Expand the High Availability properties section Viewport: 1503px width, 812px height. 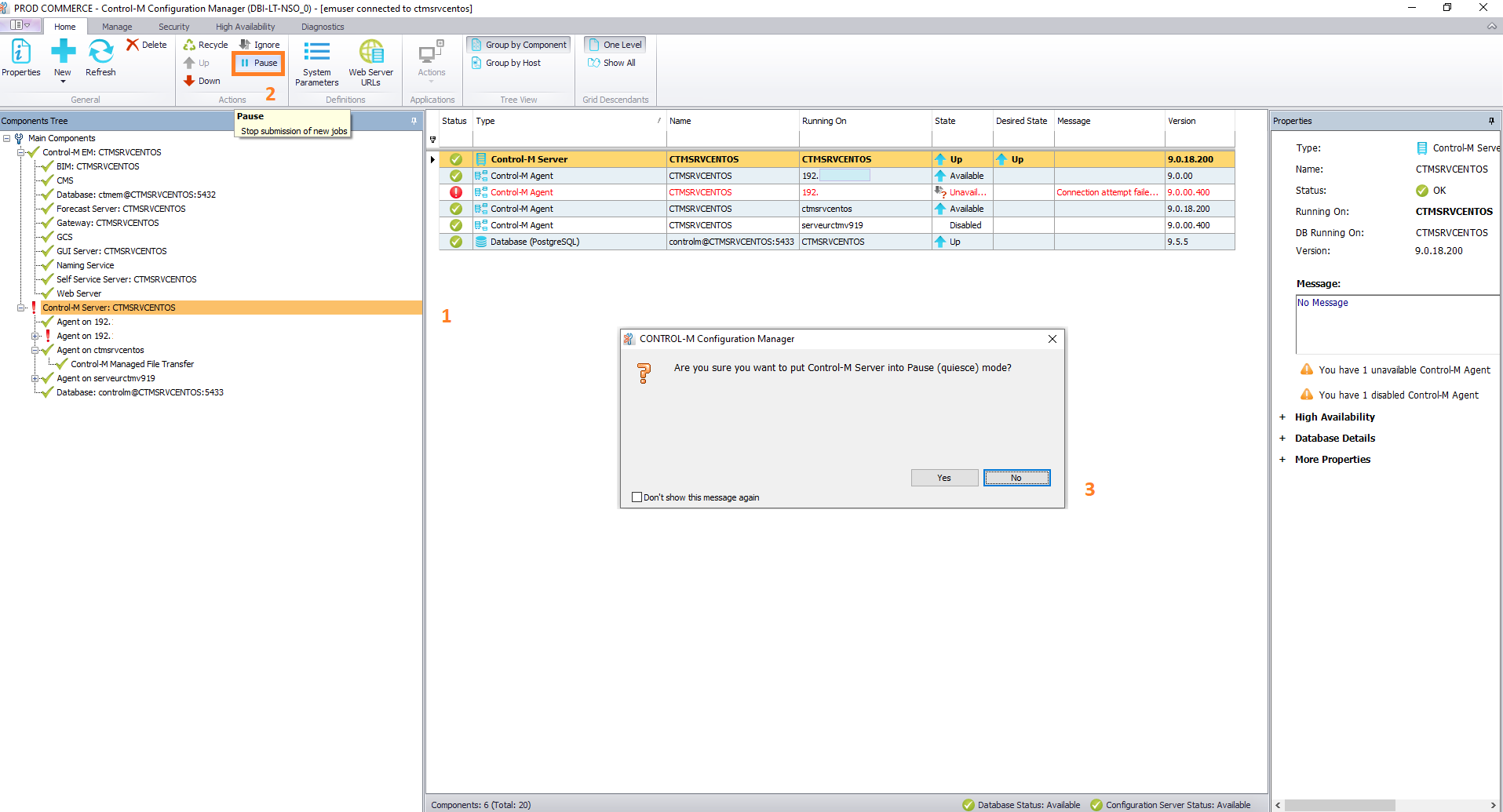click(1282, 417)
